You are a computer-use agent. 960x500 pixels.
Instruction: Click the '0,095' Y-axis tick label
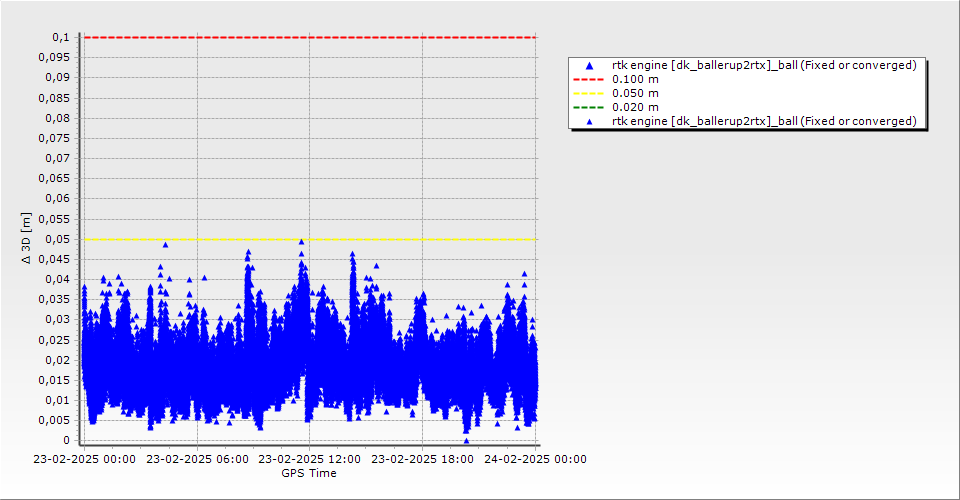click(54, 58)
